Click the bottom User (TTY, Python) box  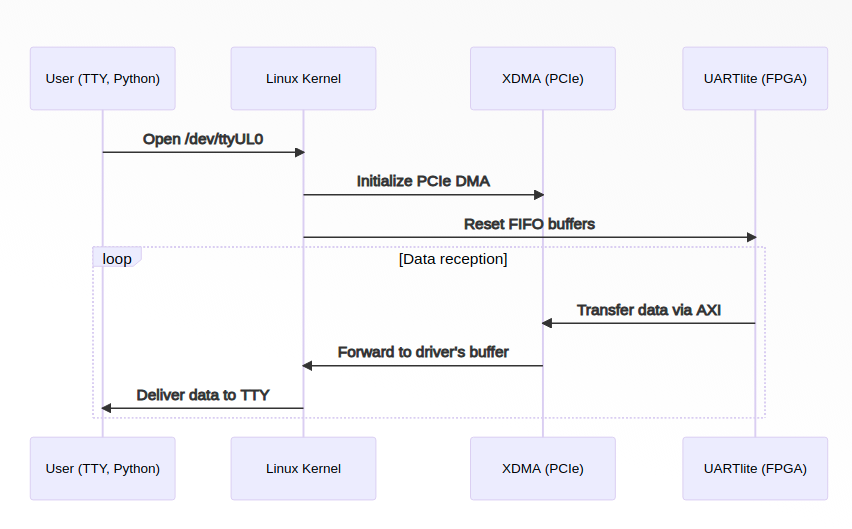click(x=103, y=468)
